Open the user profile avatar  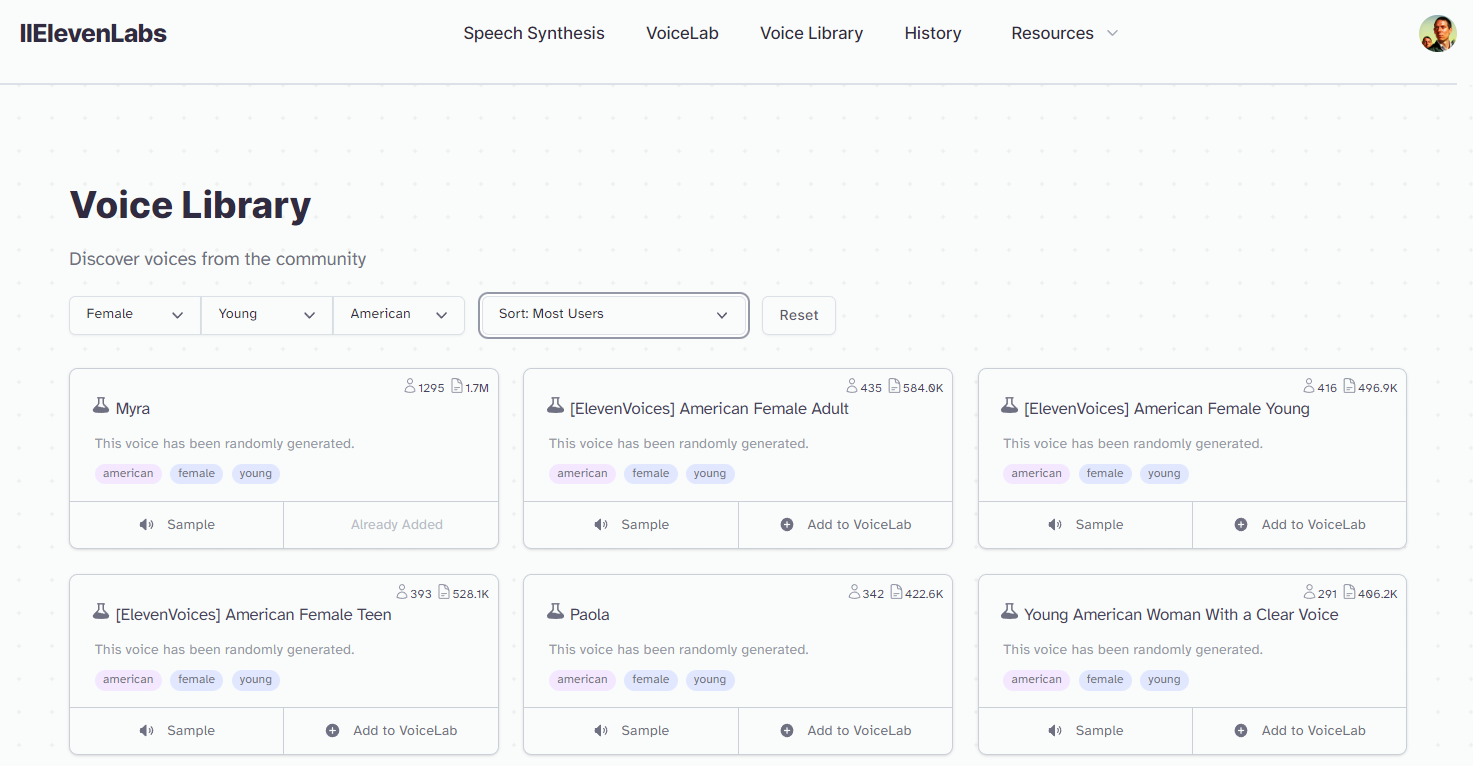1437,33
